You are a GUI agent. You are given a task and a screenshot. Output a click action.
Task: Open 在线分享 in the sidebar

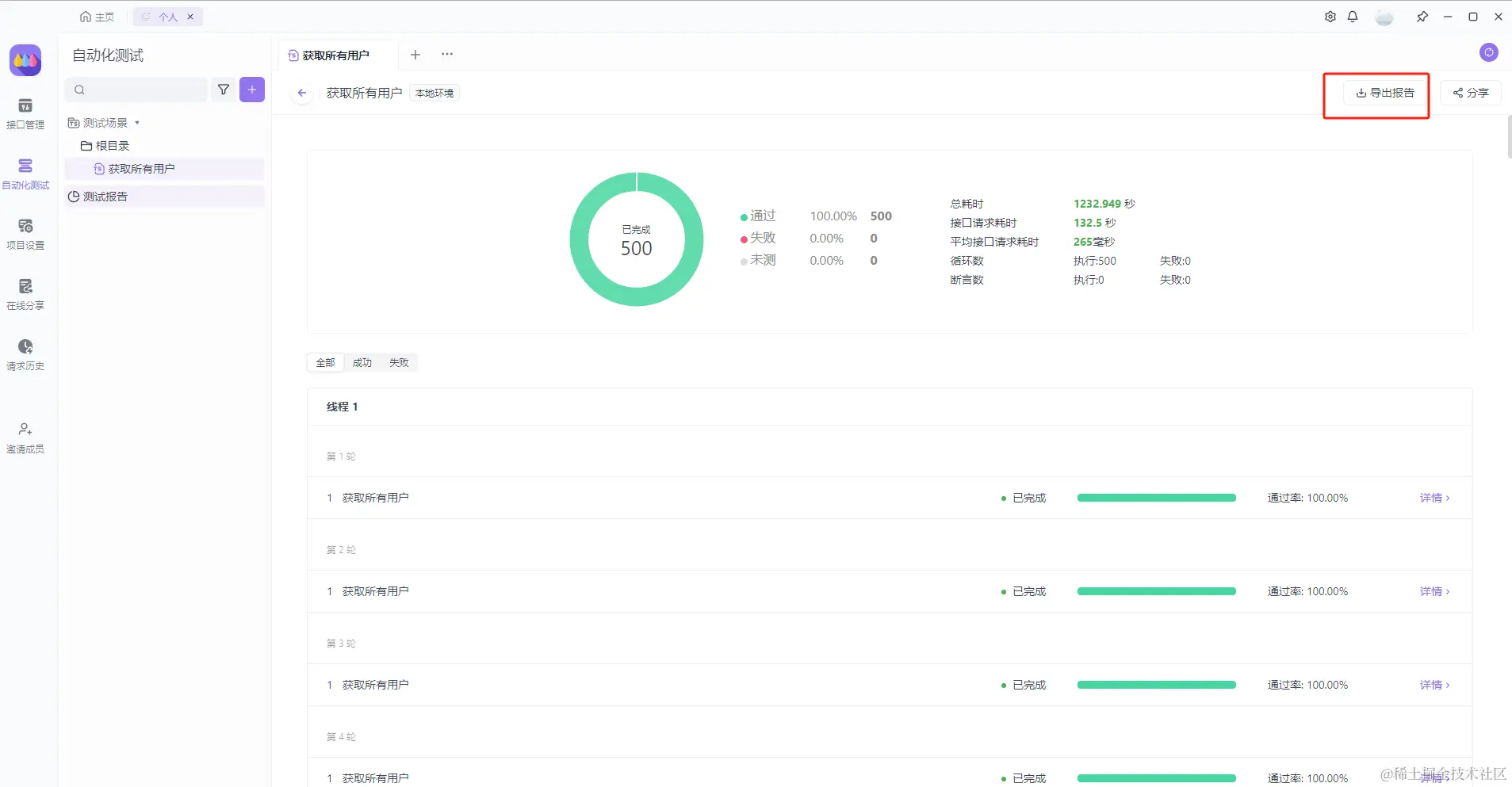pos(25,295)
